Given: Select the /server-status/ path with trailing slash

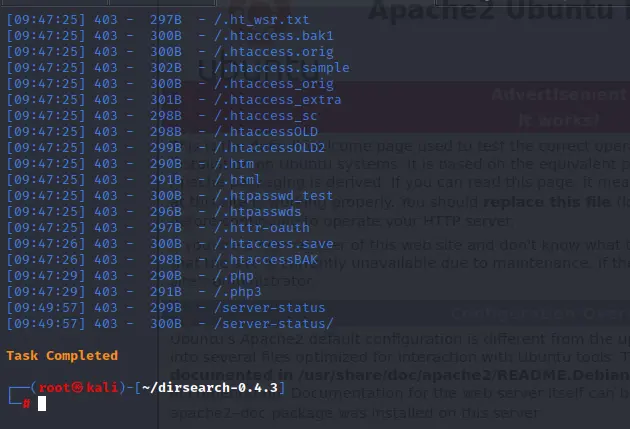Looking at the screenshot, I should tap(274, 324).
